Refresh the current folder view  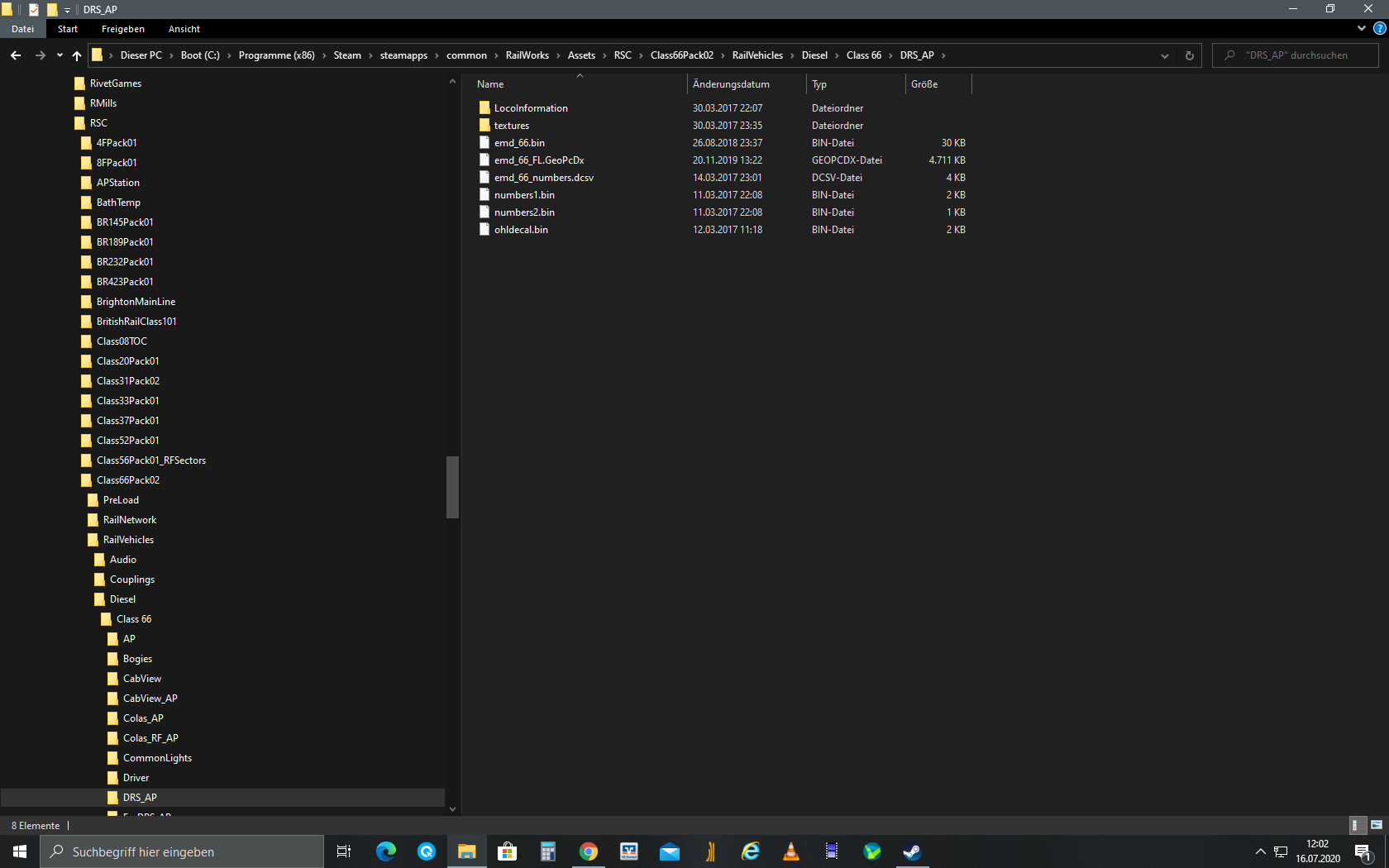pyautogui.click(x=1189, y=55)
